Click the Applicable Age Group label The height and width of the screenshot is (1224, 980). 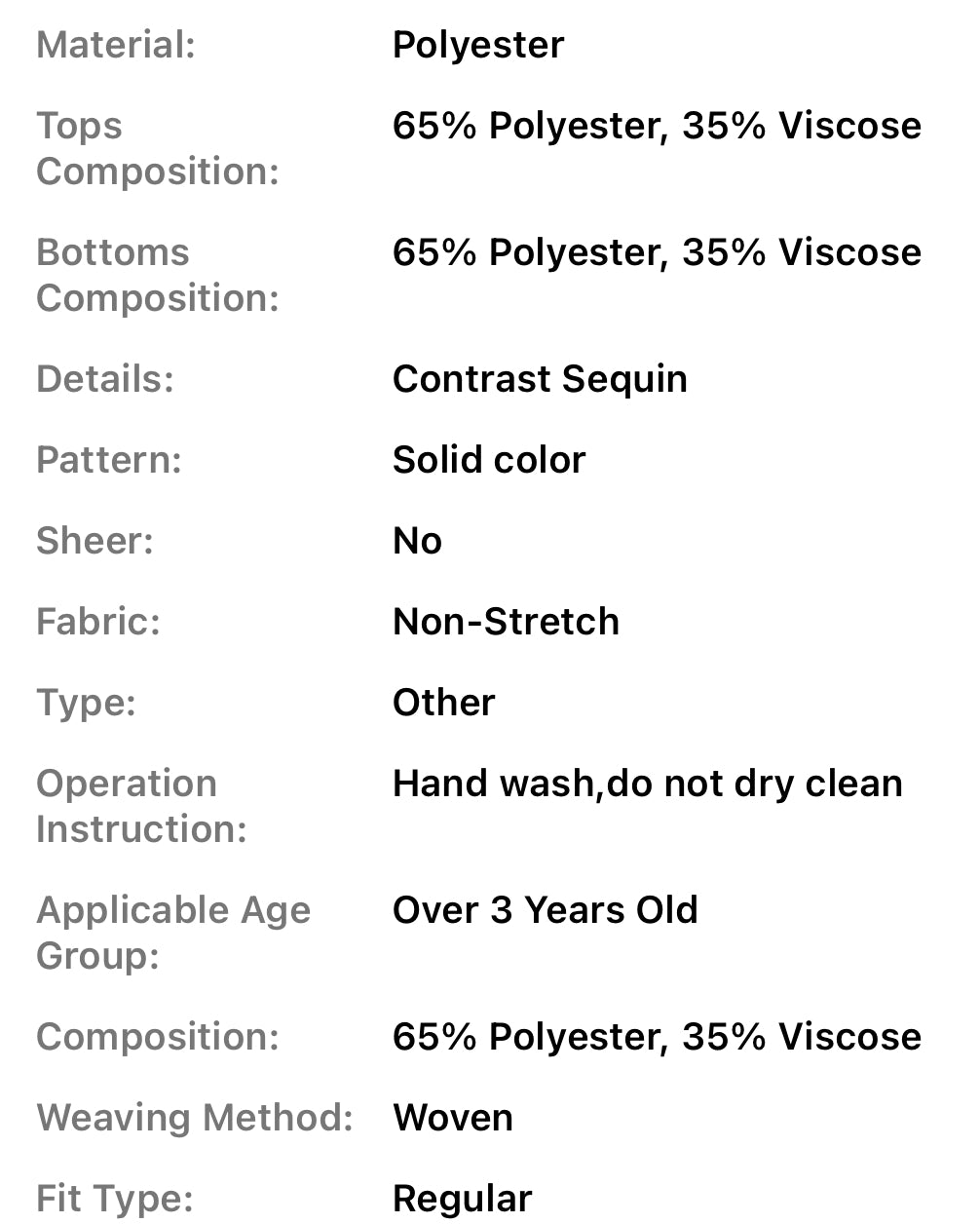coord(173,933)
